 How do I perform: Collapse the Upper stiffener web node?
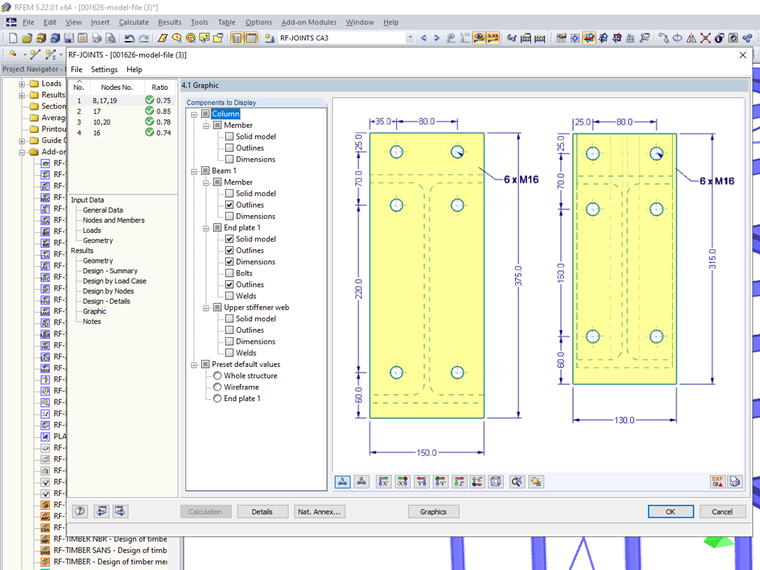pyautogui.click(x=206, y=307)
